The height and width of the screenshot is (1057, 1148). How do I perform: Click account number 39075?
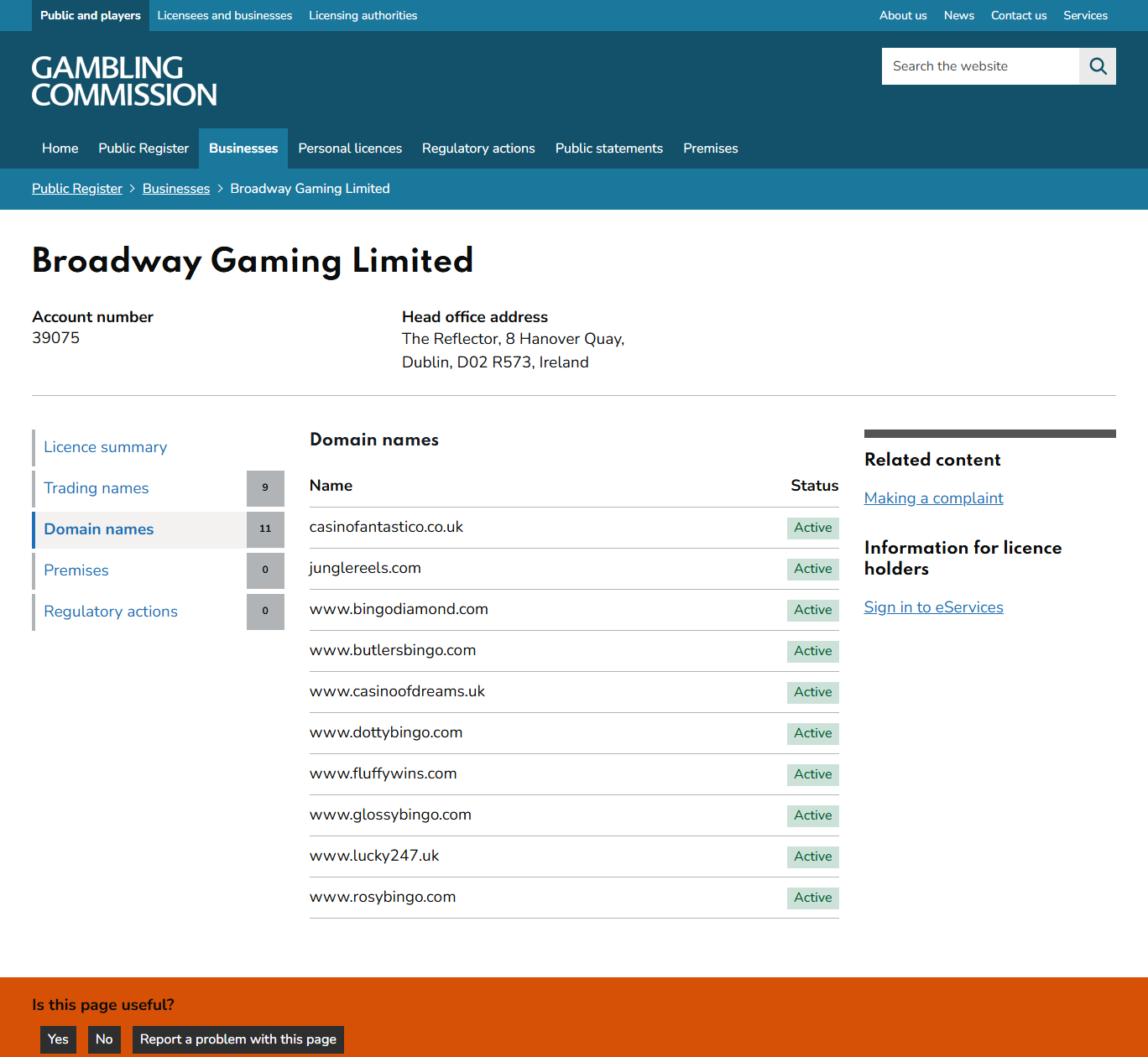click(x=56, y=338)
